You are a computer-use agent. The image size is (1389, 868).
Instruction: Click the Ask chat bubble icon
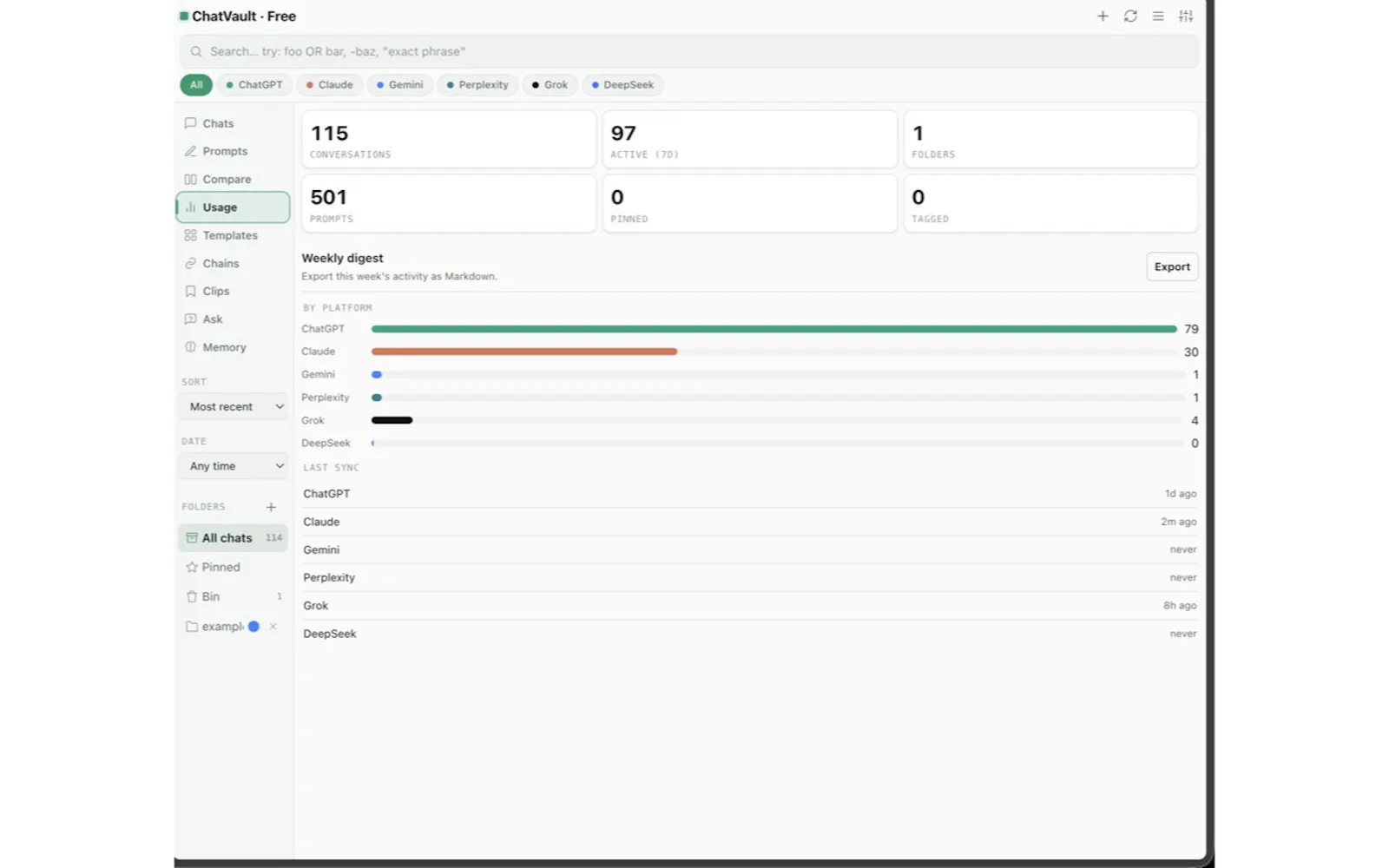pos(190,319)
